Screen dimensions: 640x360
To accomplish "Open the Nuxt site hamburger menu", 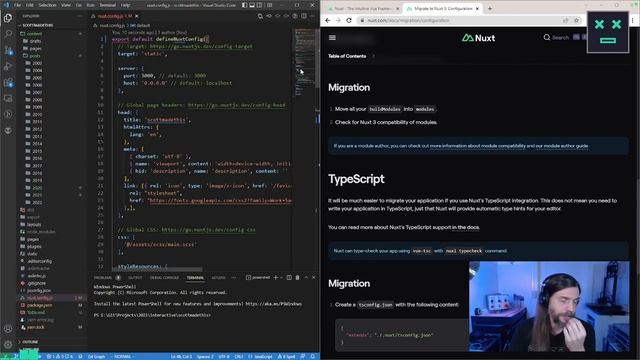I will (x=332, y=38).
